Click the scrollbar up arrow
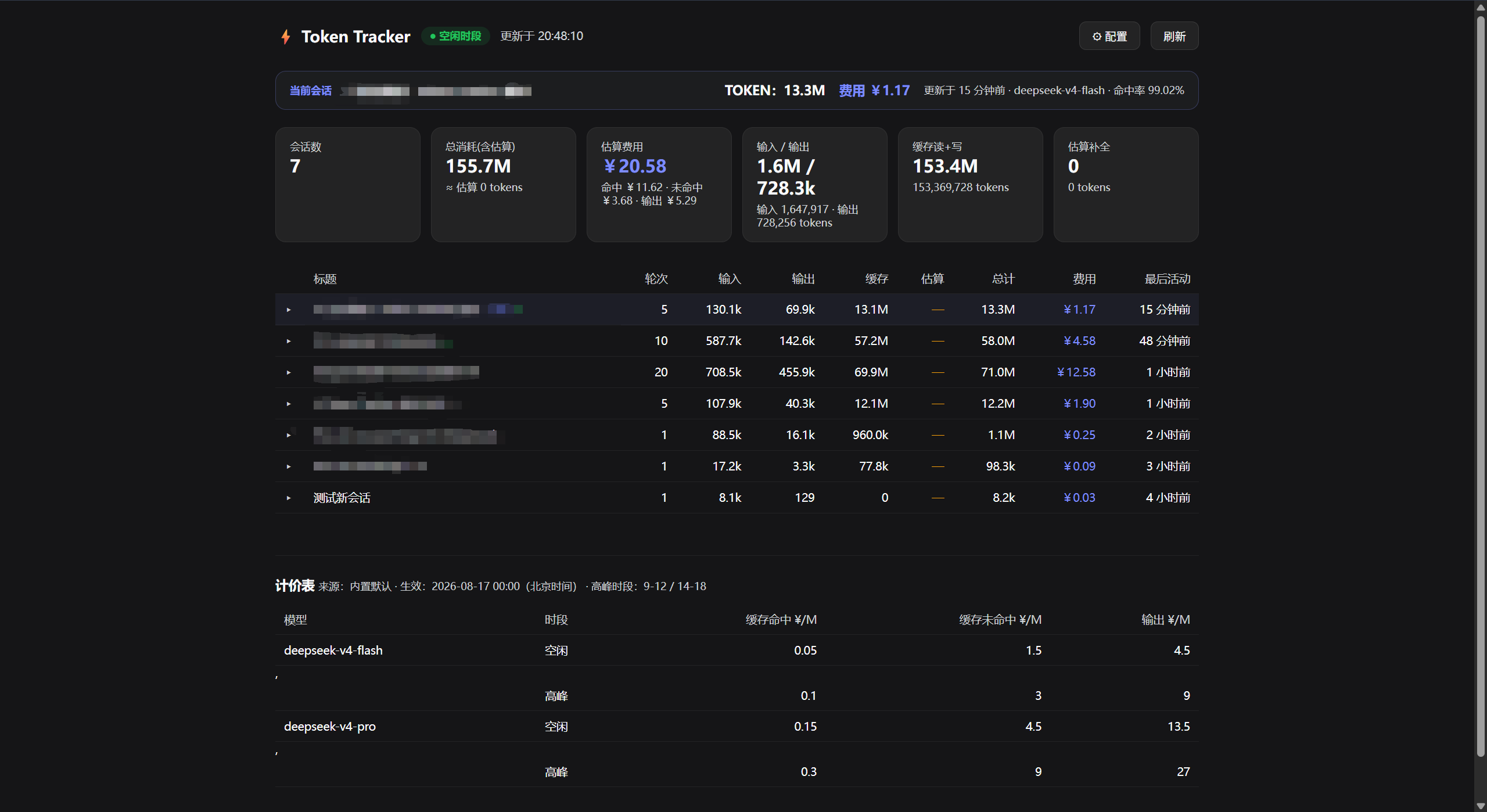The height and width of the screenshot is (812, 1487). pyautogui.click(x=1481, y=7)
